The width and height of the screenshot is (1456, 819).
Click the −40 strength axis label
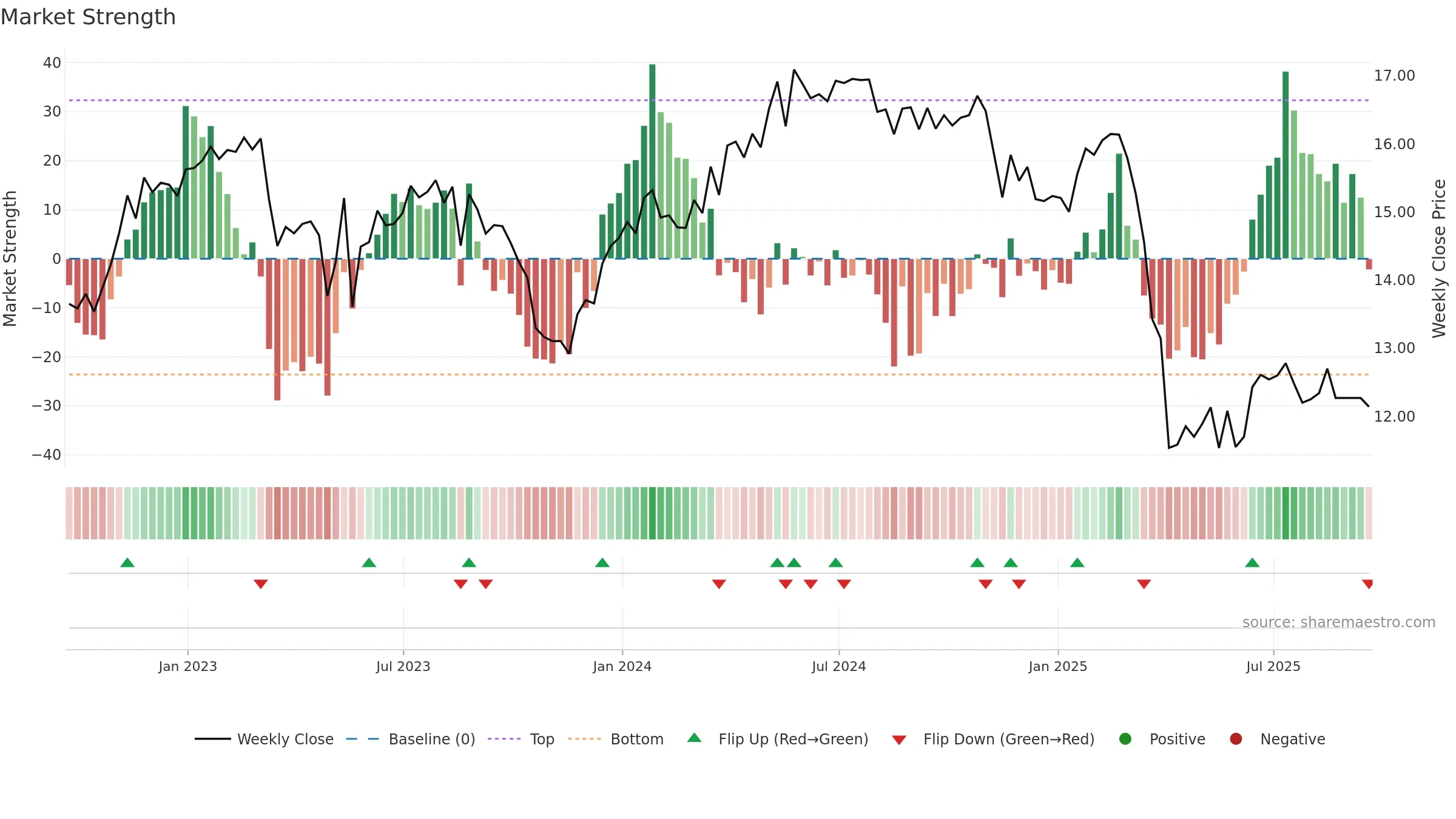click(x=47, y=455)
